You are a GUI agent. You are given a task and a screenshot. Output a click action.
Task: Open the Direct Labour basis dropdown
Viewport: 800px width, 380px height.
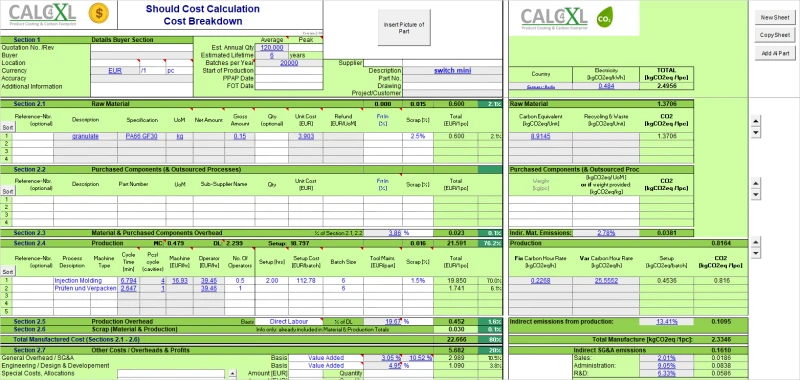289,322
